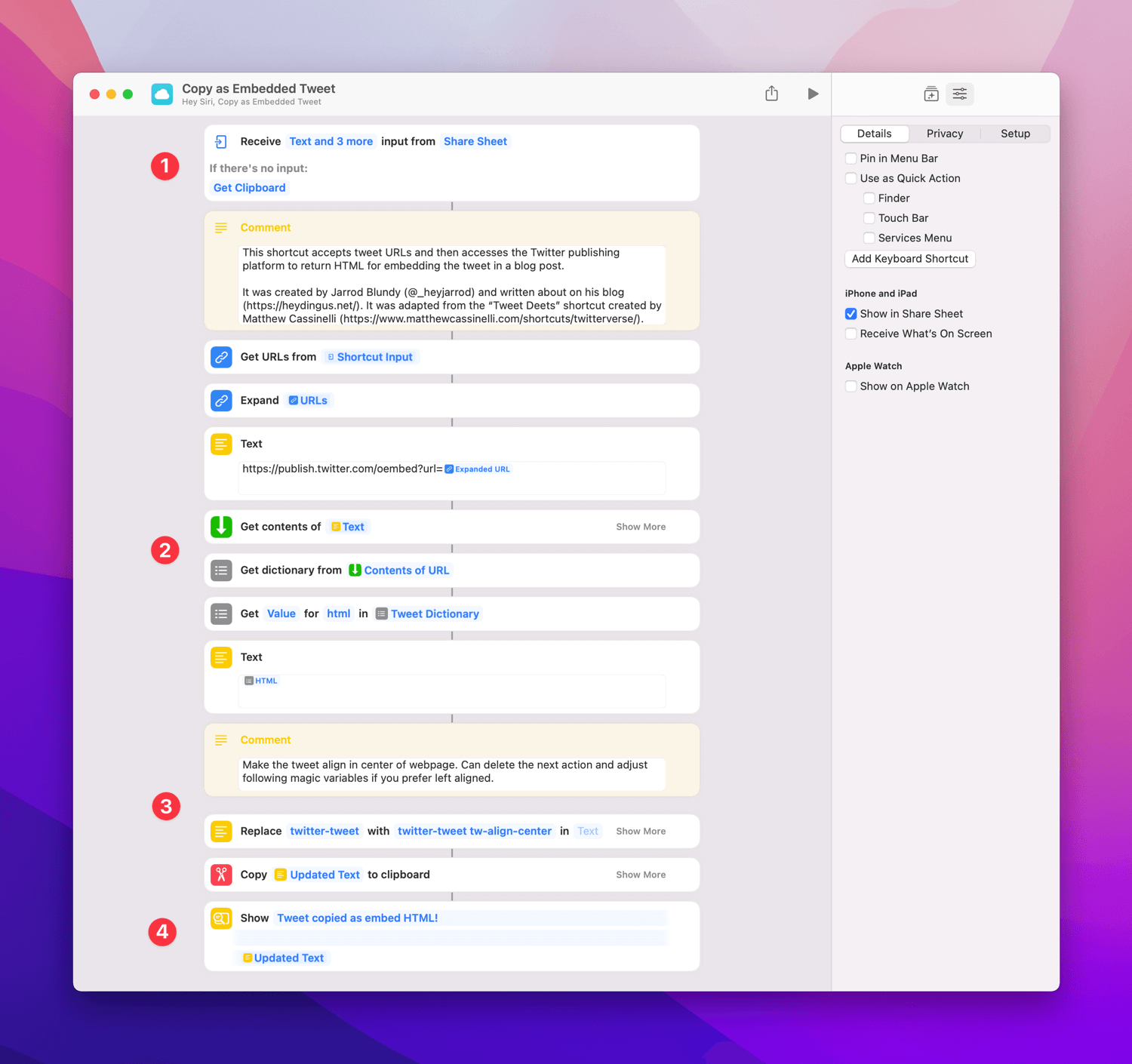The image size is (1132, 1064).
Task: Uncheck Show in Share Sheet
Action: tap(851, 314)
